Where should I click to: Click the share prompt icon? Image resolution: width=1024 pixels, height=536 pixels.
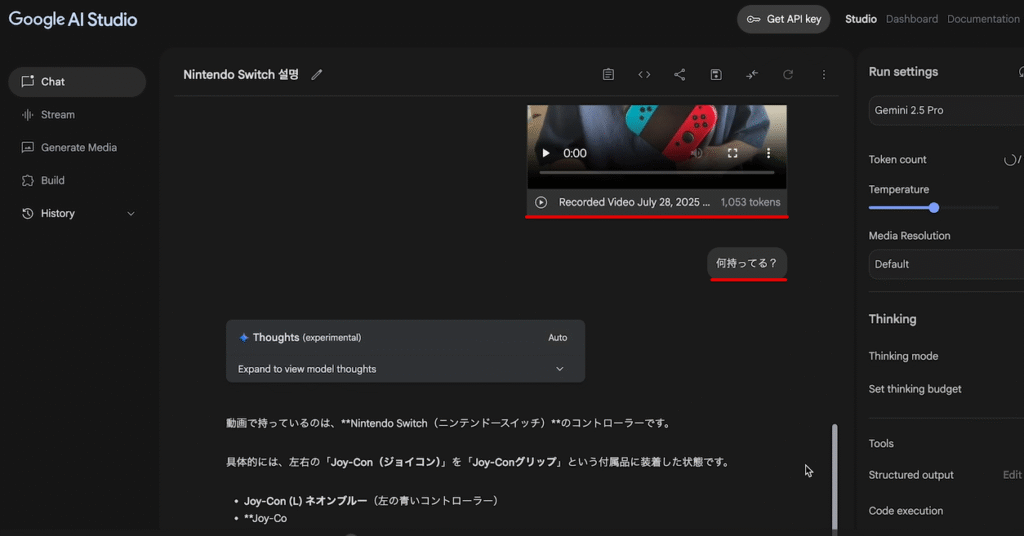pyautogui.click(x=680, y=74)
